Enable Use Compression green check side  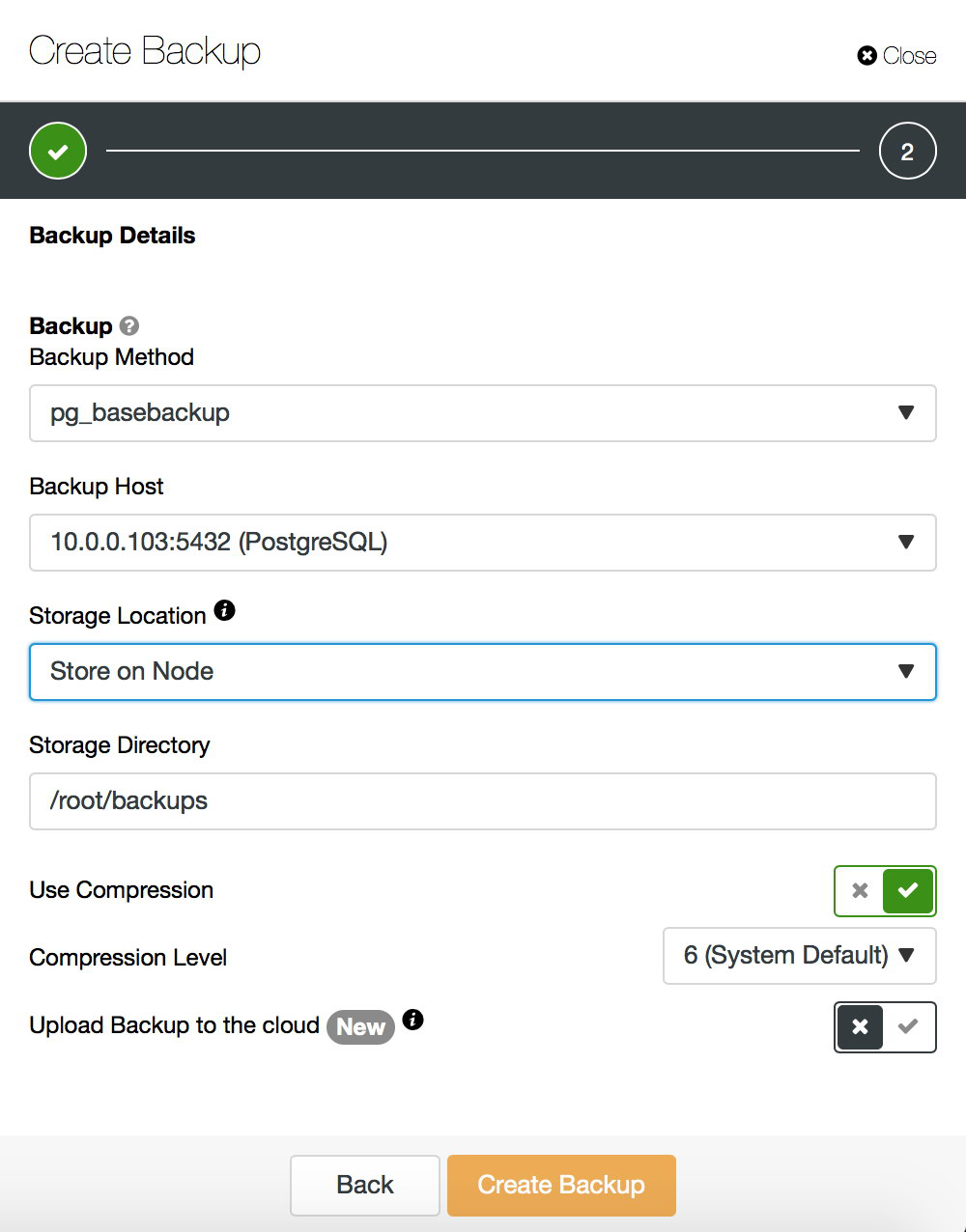click(908, 891)
